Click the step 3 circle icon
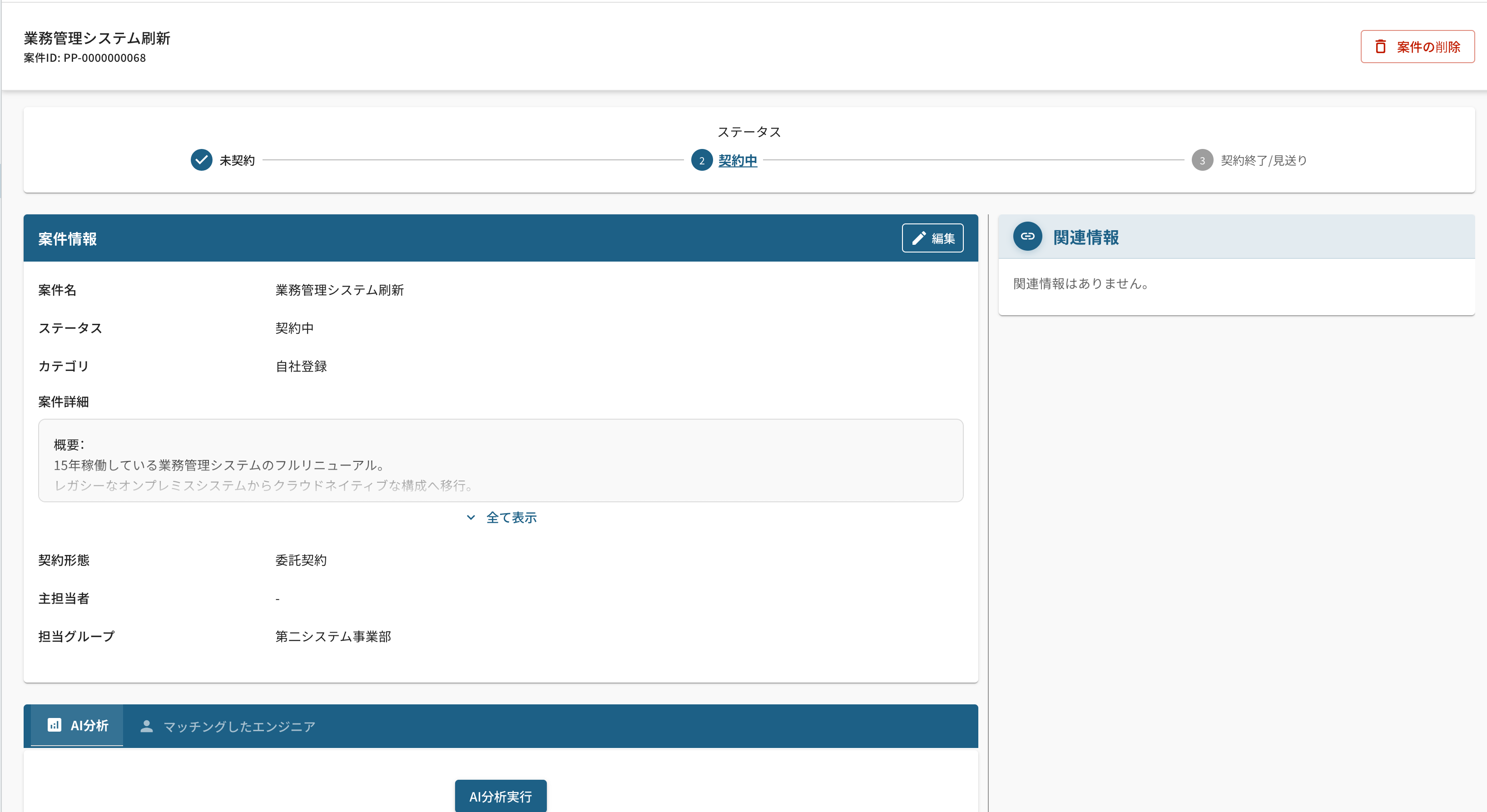Image resolution: width=1487 pixels, height=812 pixels. pos(1202,160)
